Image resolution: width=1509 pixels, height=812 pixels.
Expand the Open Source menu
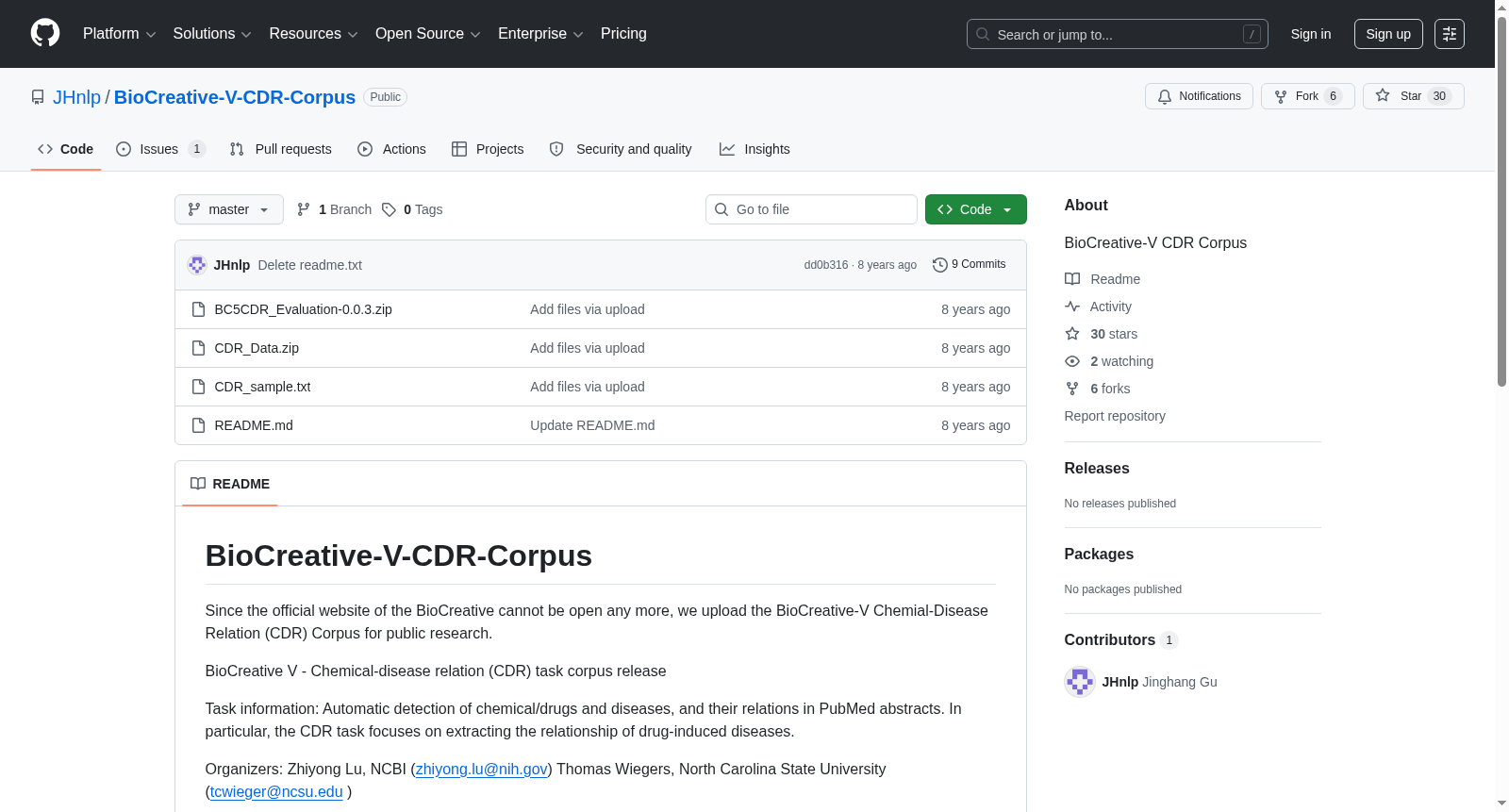click(x=428, y=34)
